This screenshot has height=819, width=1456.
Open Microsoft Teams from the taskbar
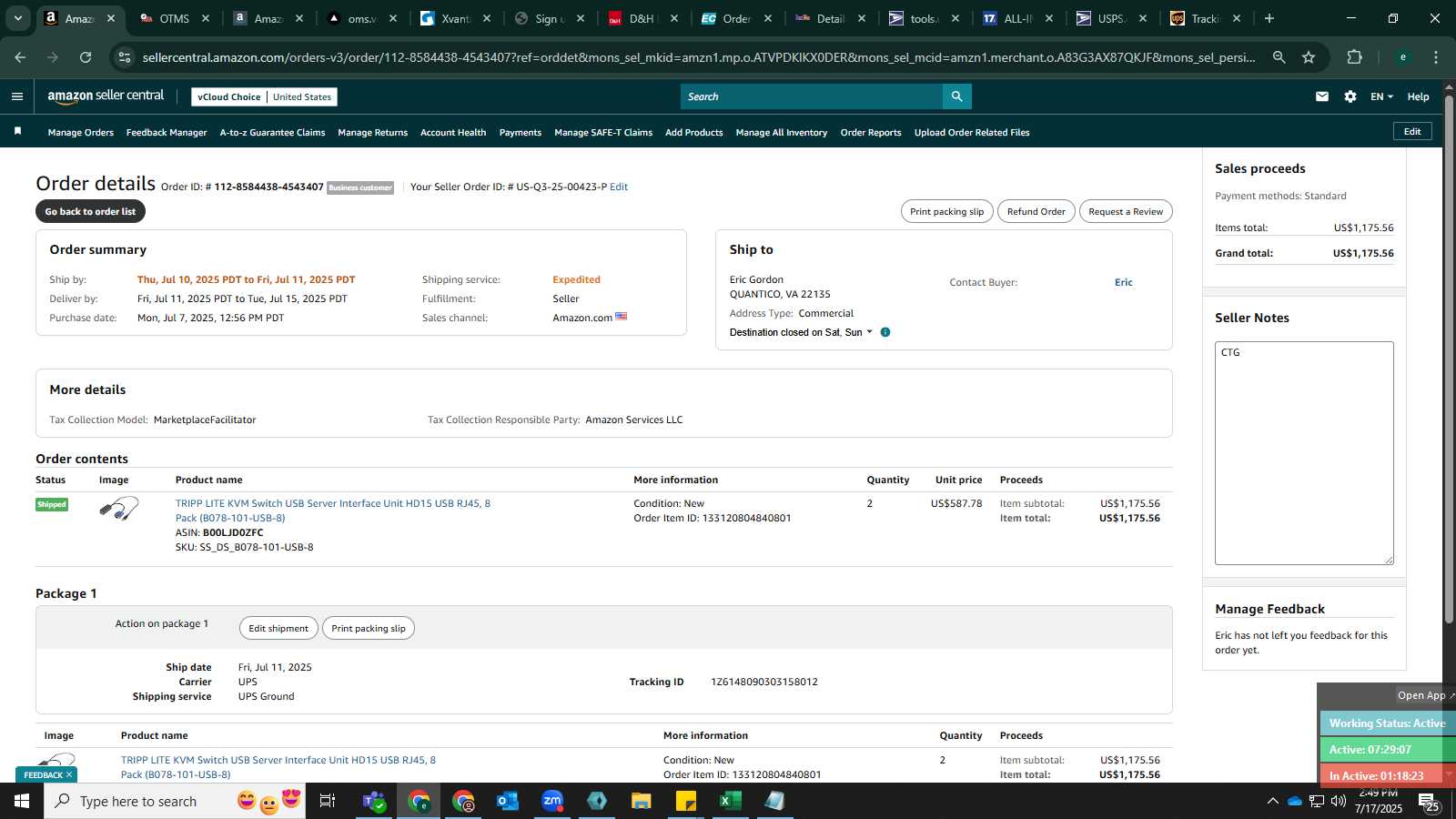click(x=374, y=801)
